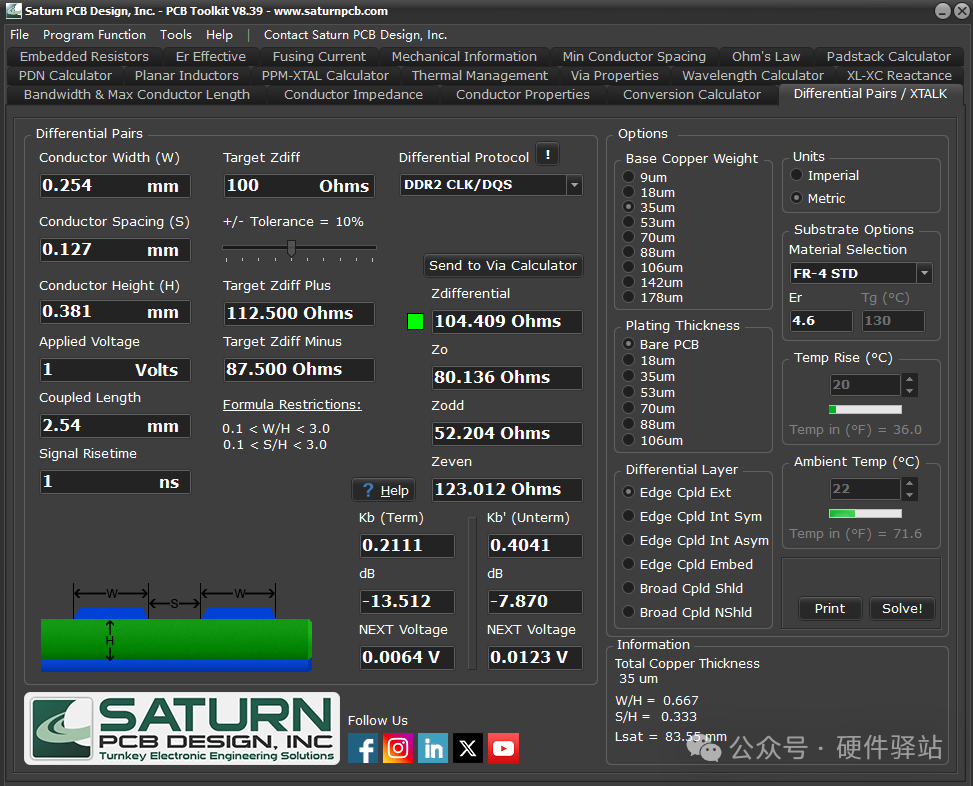Switch to the Conductor Impedance tab
This screenshot has width=973, height=786.
pos(353,95)
